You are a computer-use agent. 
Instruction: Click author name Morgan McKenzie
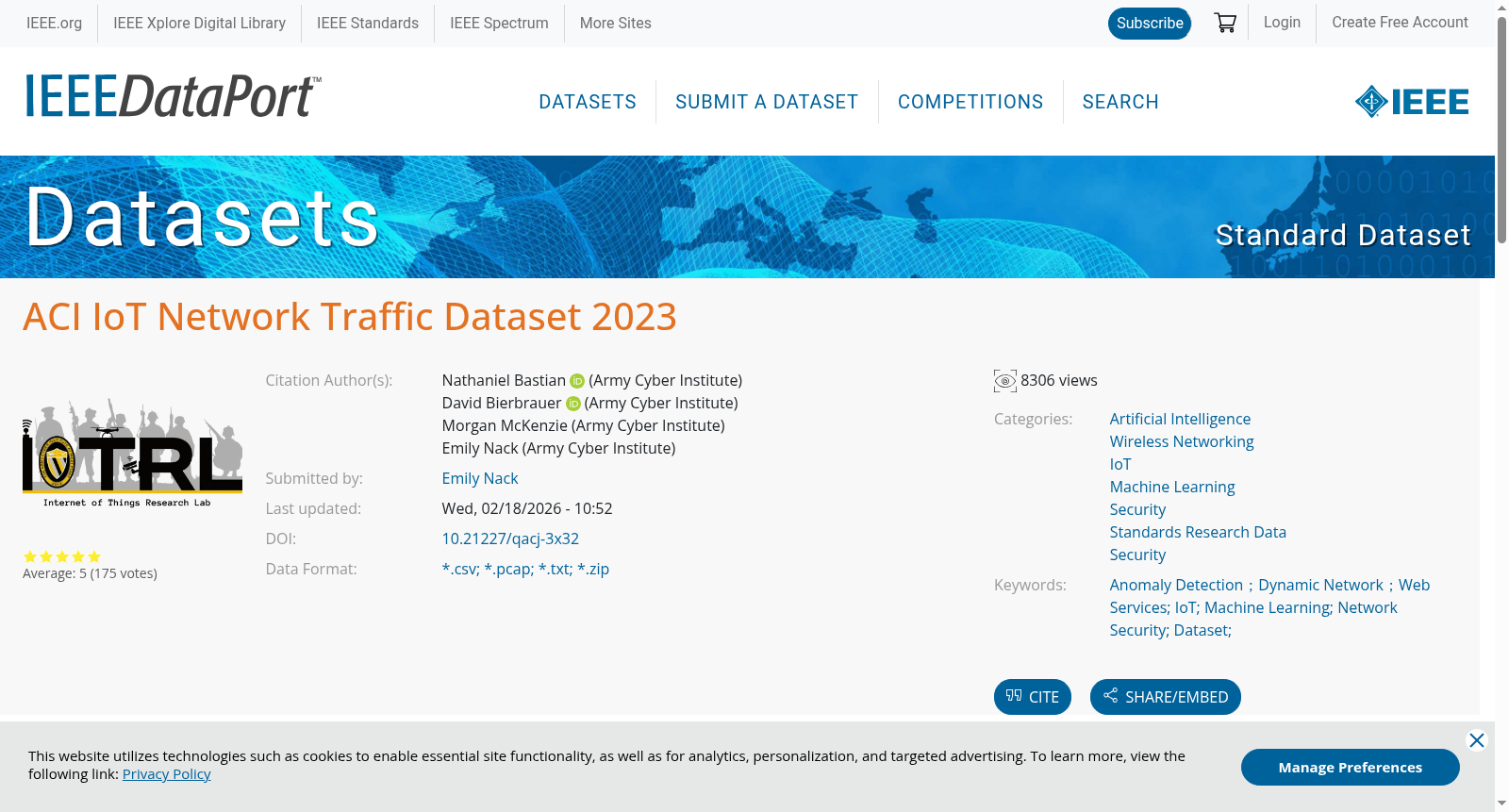click(x=505, y=426)
